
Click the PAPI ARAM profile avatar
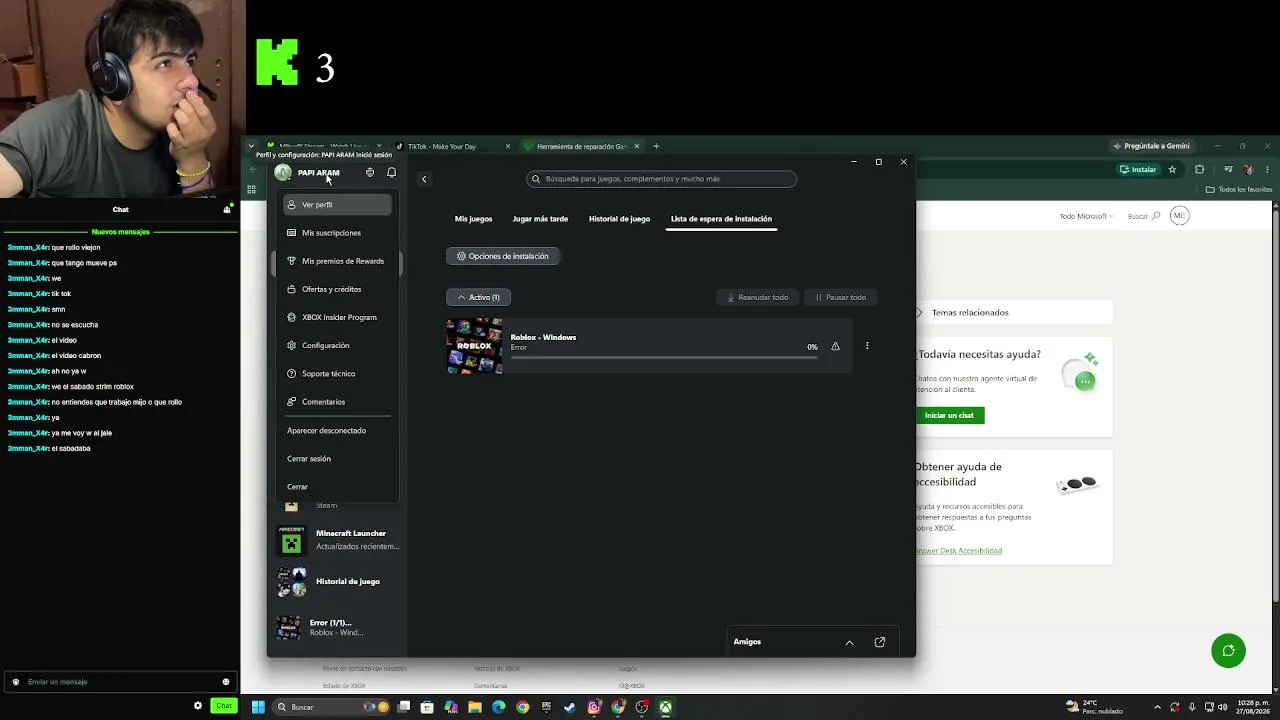tap(283, 173)
